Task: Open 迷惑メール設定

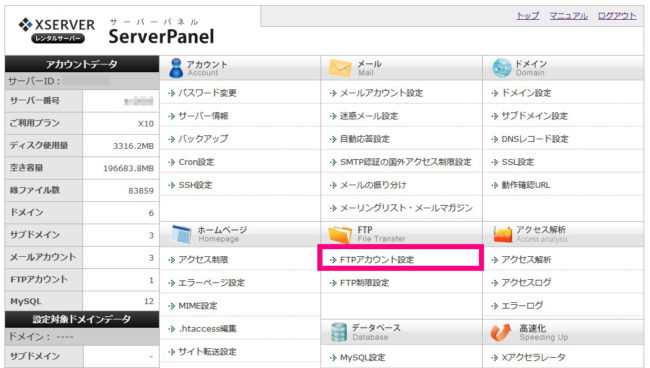Action: click(x=369, y=116)
